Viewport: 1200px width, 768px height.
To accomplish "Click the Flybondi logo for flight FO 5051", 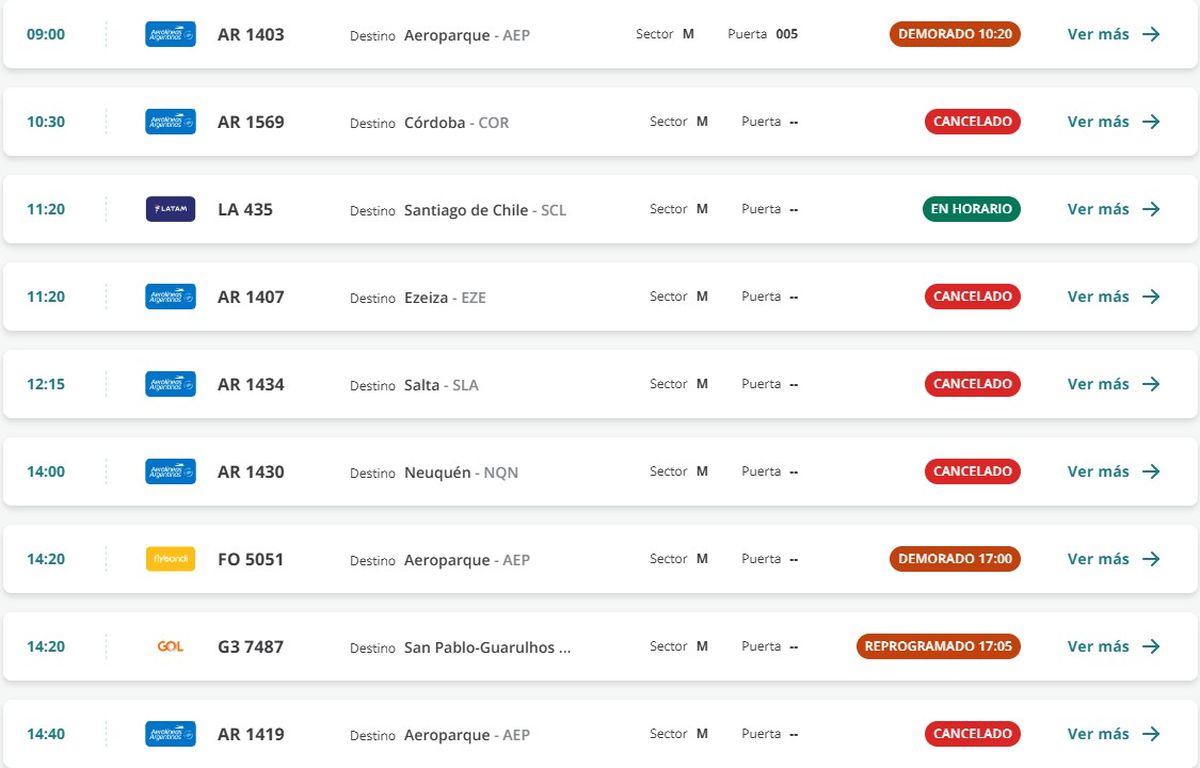I will [170, 559].
